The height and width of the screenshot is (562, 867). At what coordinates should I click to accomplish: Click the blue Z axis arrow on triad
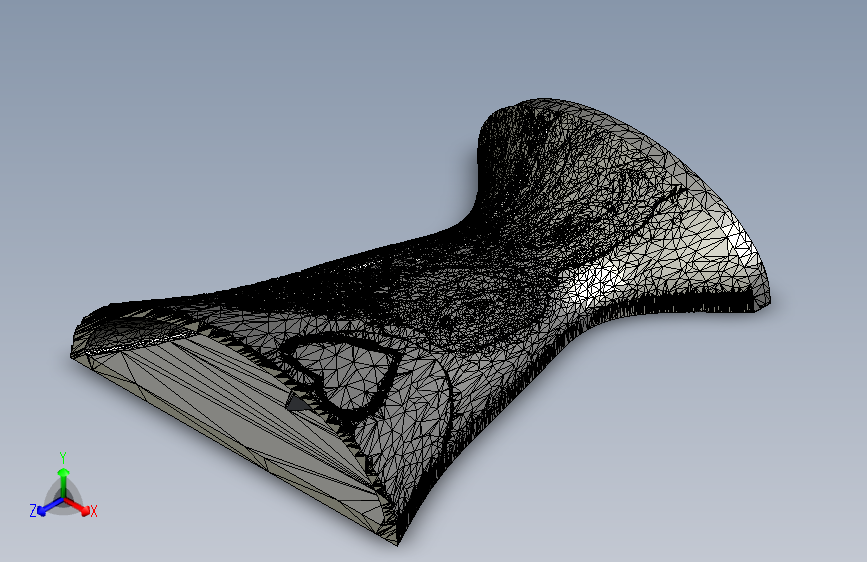coord(50,506)
